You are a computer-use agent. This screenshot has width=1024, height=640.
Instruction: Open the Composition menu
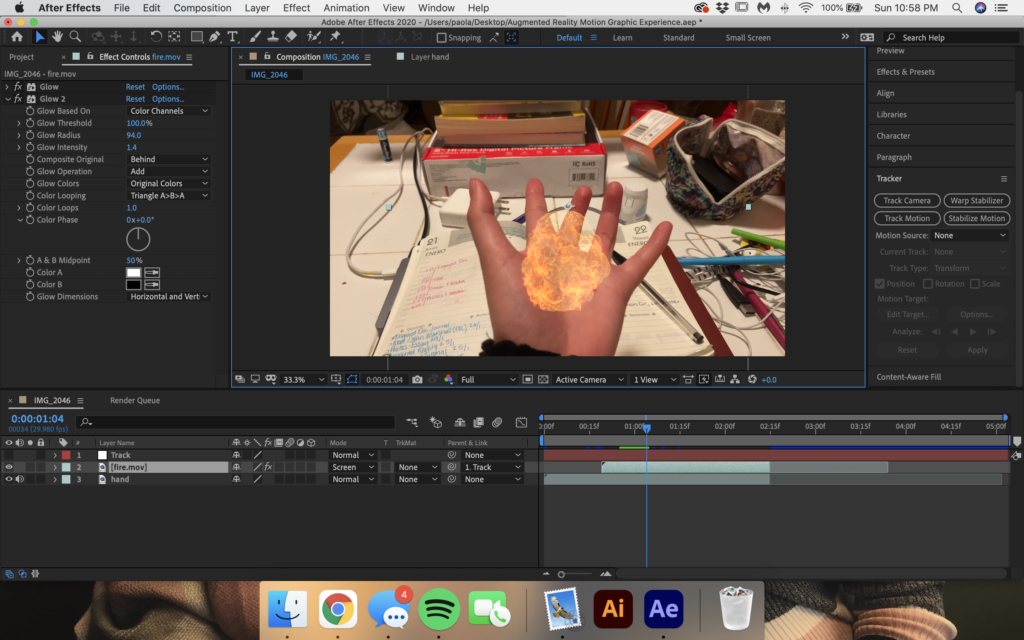(202, 8)
